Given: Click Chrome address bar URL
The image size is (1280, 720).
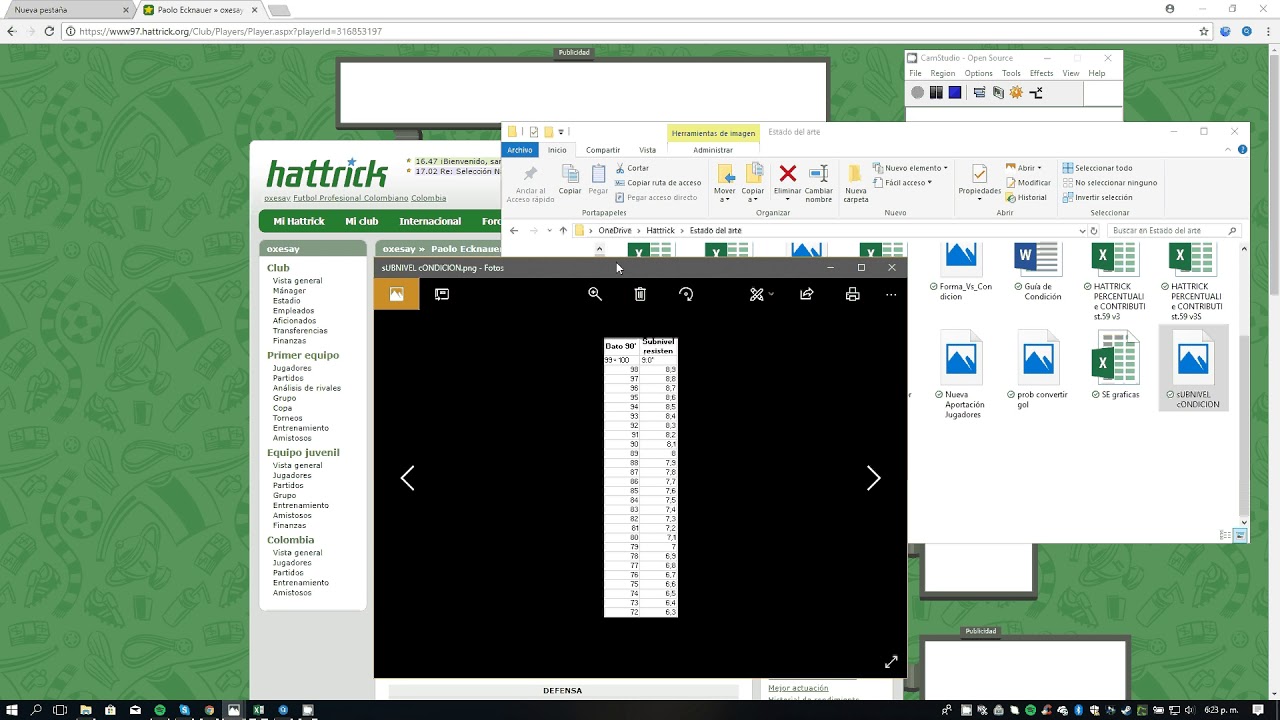Looking at the screenshot, I should (230, 31).
